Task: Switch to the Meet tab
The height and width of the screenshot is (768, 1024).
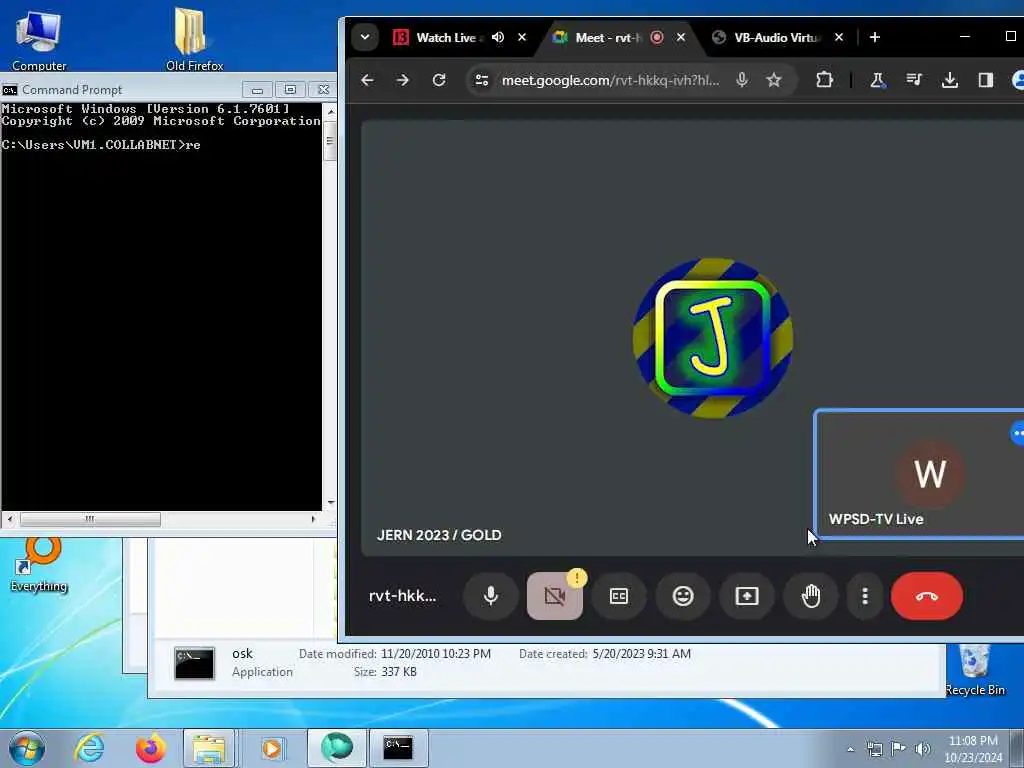Action: pyautogui.click(x=607, y=37)
